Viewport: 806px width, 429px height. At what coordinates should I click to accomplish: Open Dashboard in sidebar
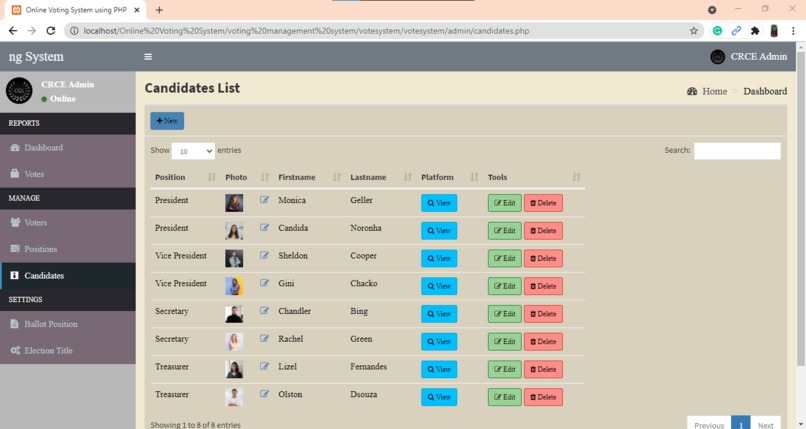[x=68, y=147]
